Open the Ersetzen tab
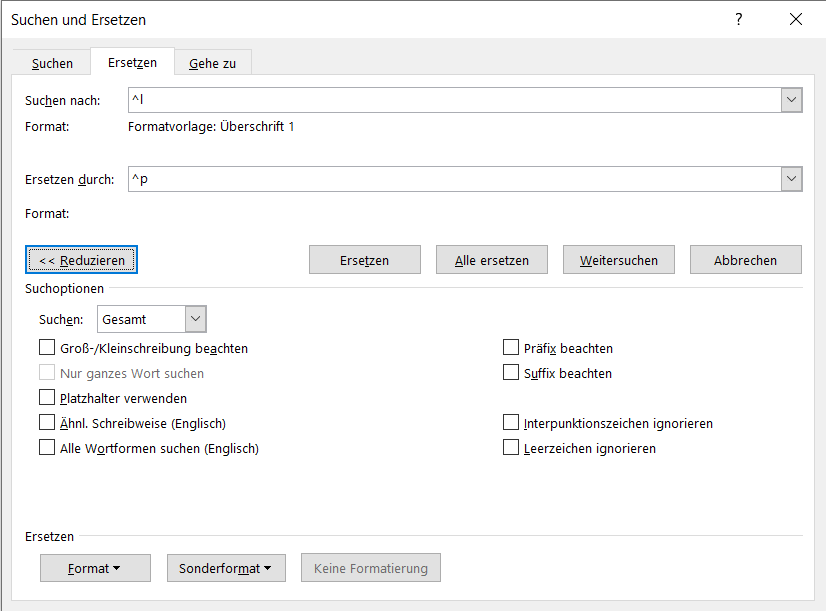Screen dimensions: 826x611 pyautogui.click(x=131, y=62)
